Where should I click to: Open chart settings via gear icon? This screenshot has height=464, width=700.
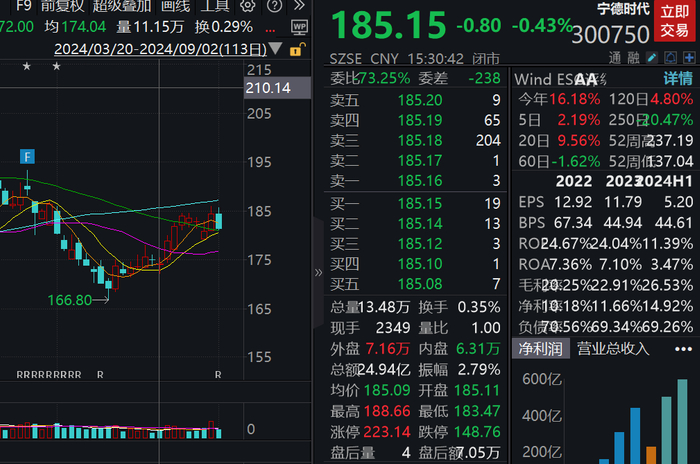(247, 6)
